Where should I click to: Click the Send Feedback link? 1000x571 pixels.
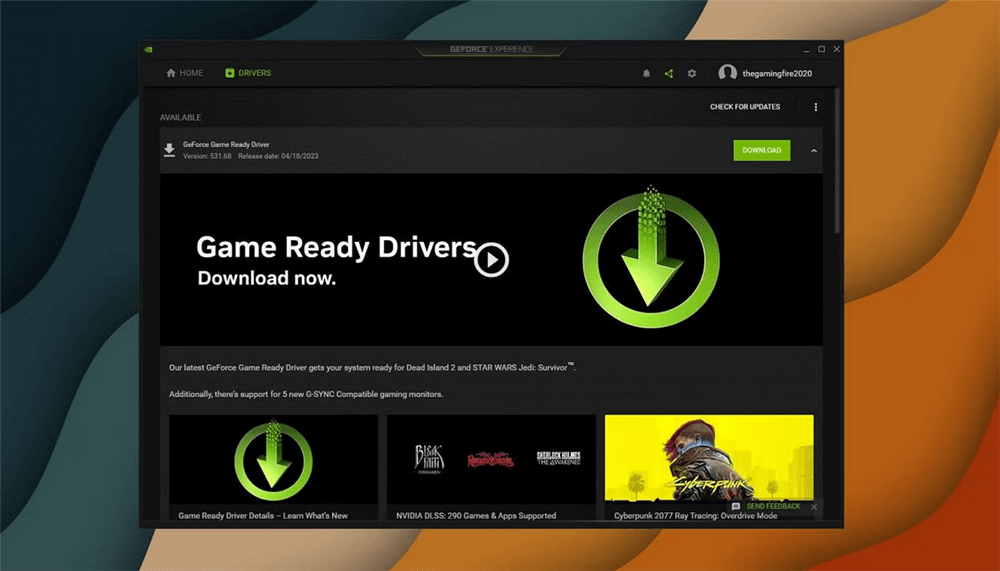pyautogui.click(x=772, y=507)
